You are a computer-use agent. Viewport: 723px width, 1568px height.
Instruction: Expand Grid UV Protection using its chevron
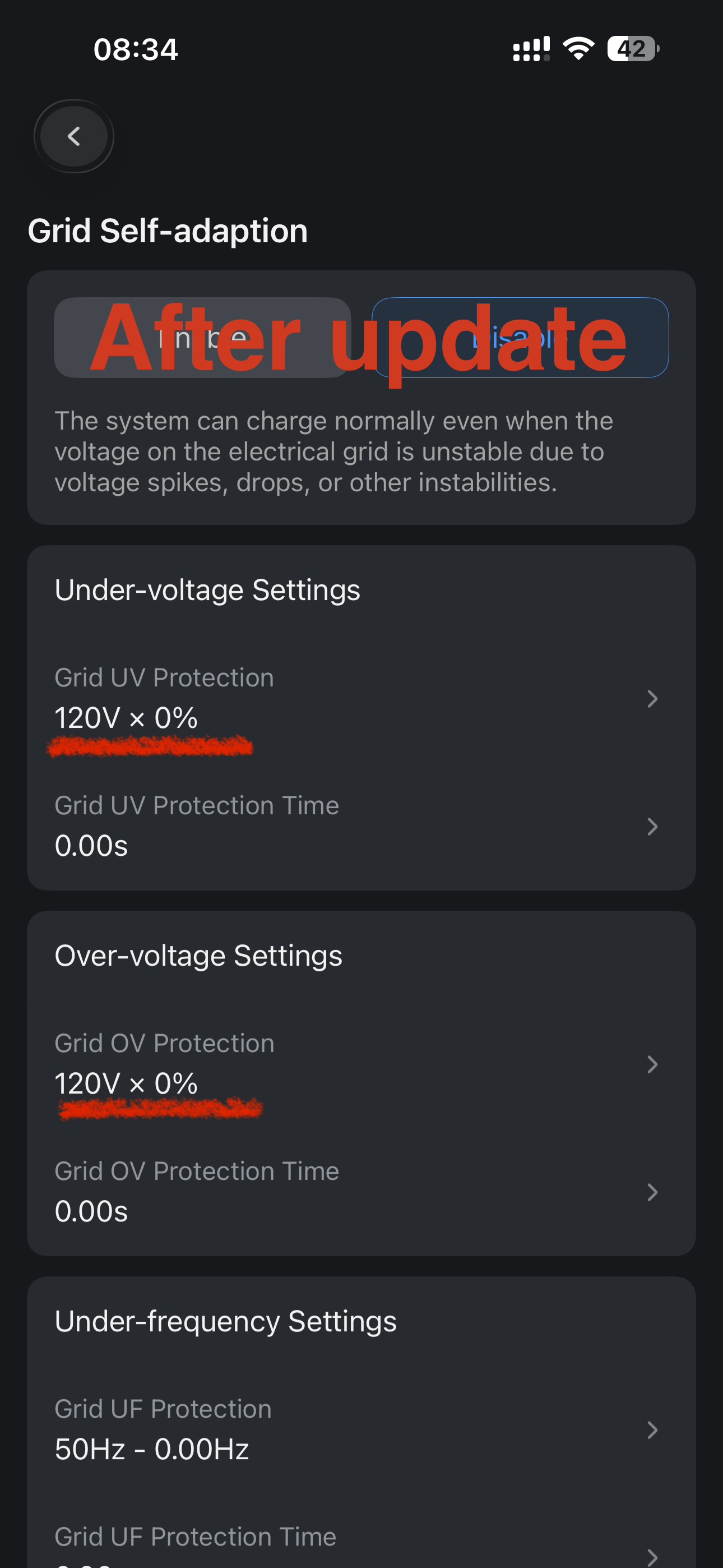(x=652, y=698)
